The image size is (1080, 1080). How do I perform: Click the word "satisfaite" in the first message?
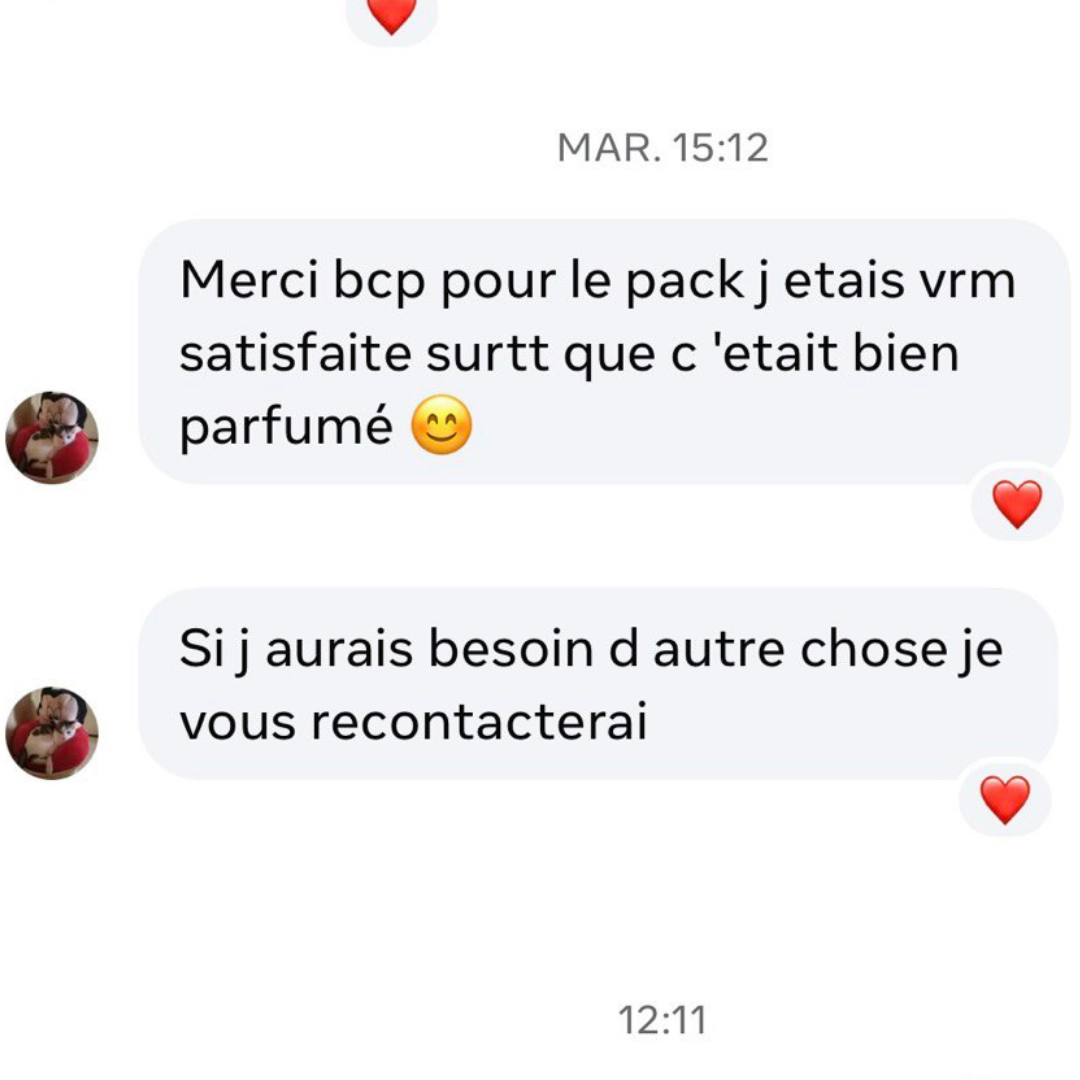click(x=295, y=353)
